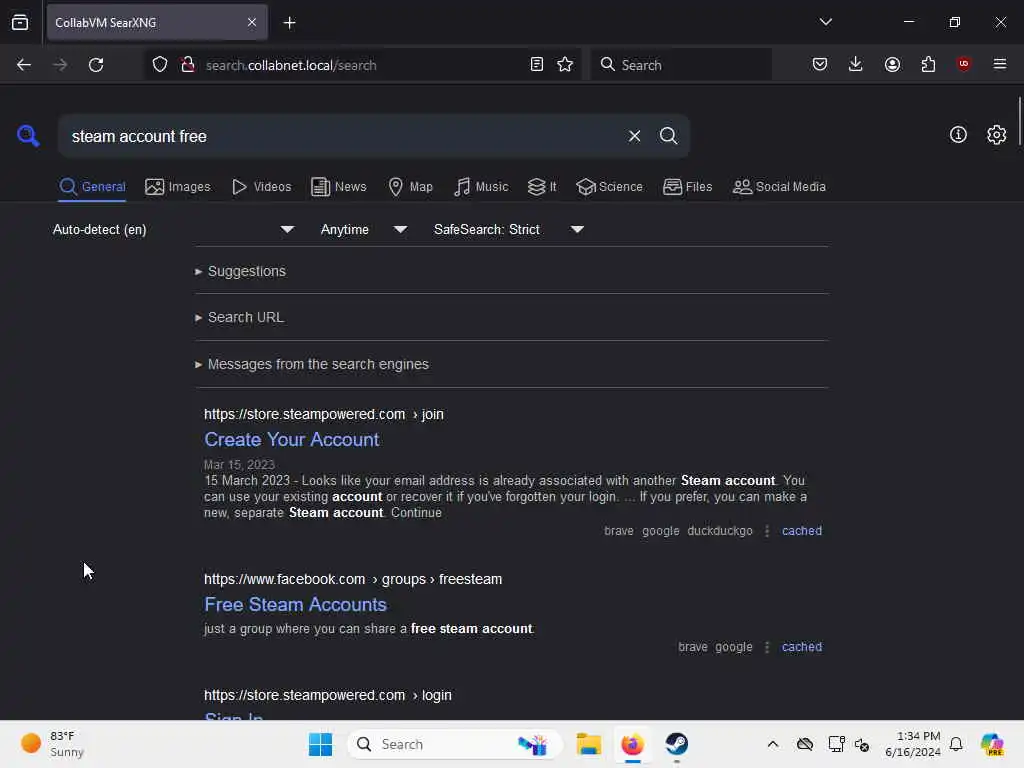Click the Copilot preview taskbar icon
Image resolution: width=1024 pixels, height=768 pixels.
pyautogui.click(x=991, y=744)
